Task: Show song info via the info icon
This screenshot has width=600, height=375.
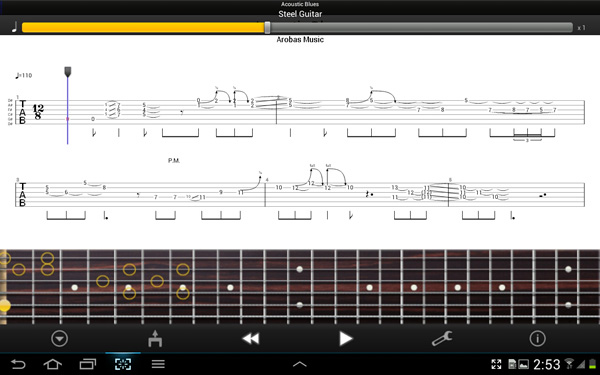Action: 537,339
